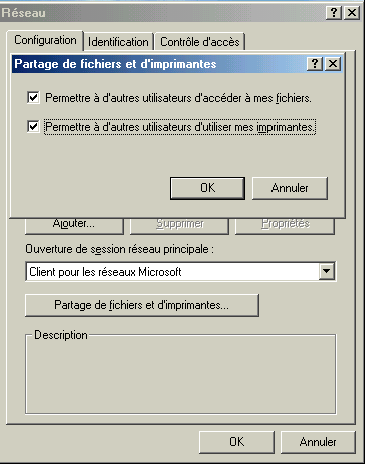Screen dimensions: 365x464
Task: Click the Réseau window help question mark
Action: click(333, 13)
